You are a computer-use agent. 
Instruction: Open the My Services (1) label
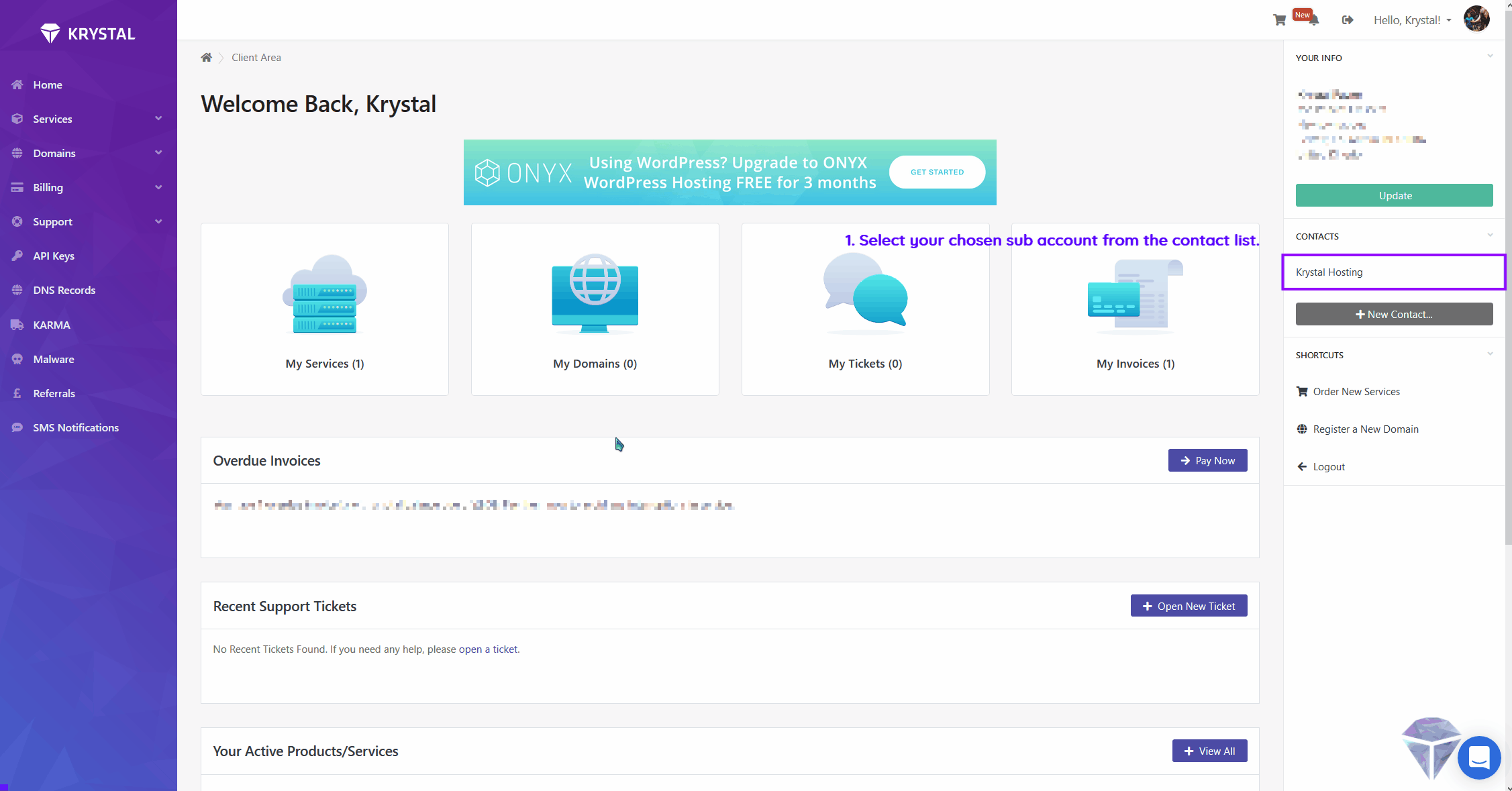(x=325, y=364)
